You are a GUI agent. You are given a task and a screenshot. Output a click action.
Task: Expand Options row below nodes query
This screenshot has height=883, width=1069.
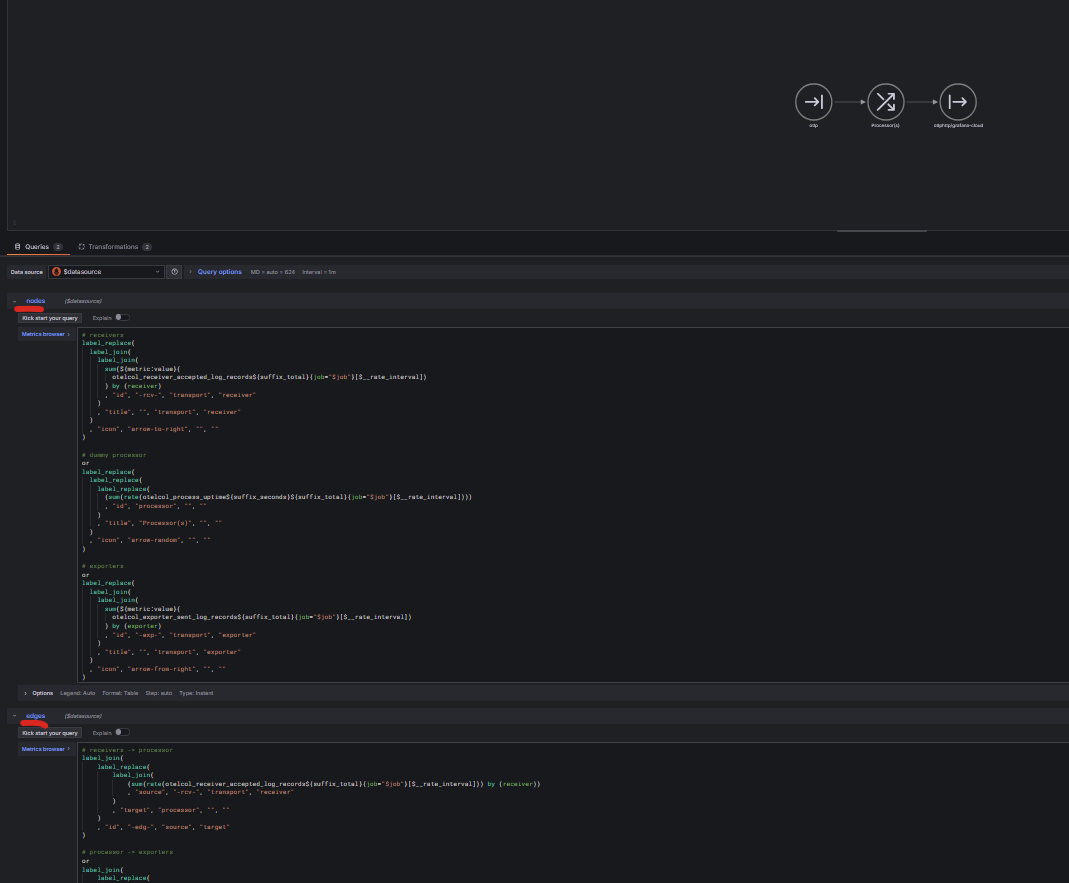[x=42, y=692]
